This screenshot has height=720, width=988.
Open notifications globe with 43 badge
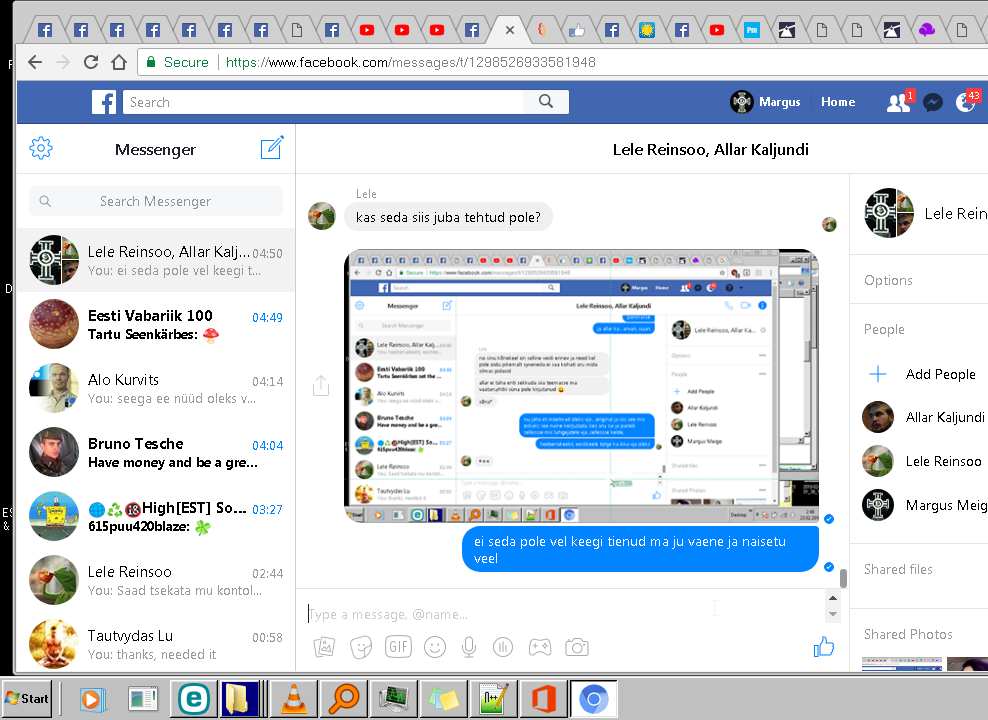pyautogui.click(x=967, y=102)
